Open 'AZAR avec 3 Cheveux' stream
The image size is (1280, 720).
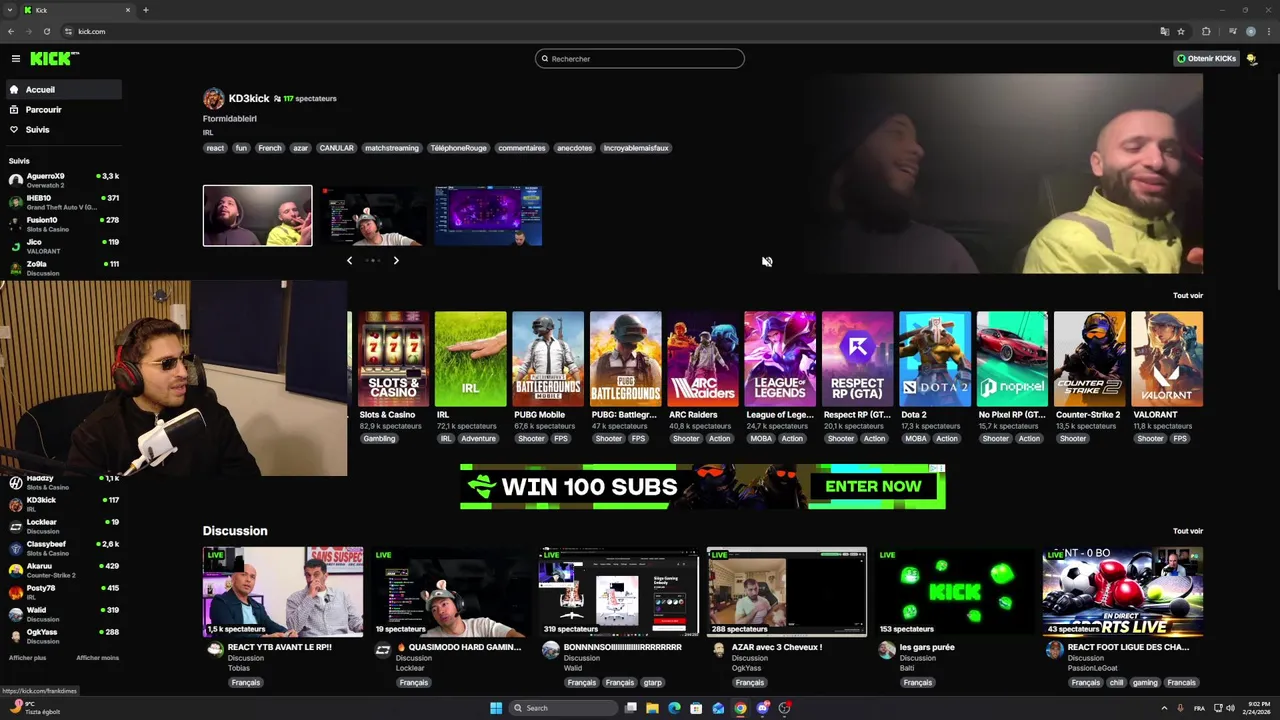[x=787, y=592]
